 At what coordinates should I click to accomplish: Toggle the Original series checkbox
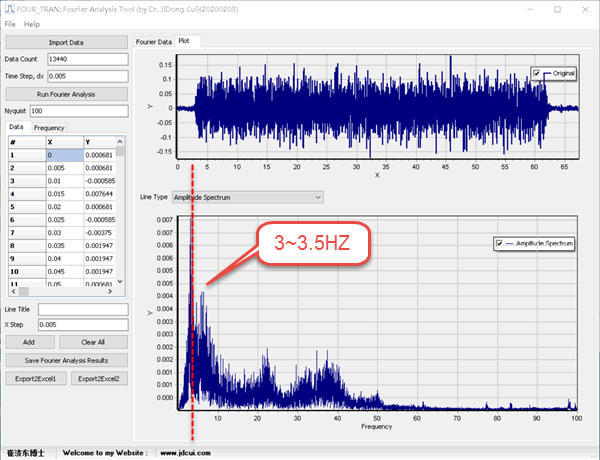537,73
